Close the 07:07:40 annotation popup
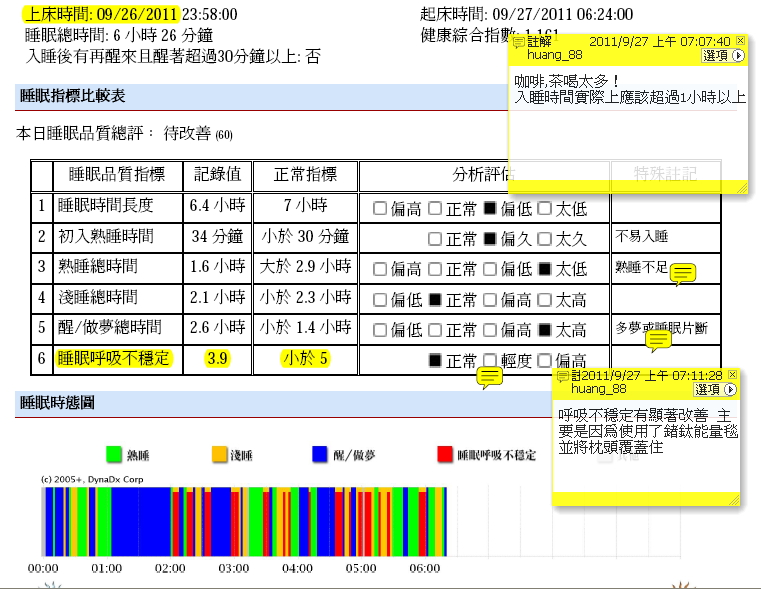 click(740, 40)
